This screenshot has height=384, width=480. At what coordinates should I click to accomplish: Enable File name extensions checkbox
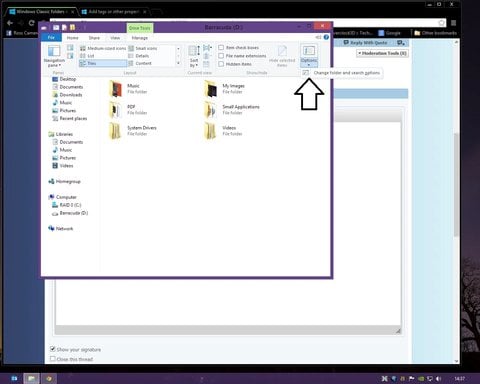[221, 56]
